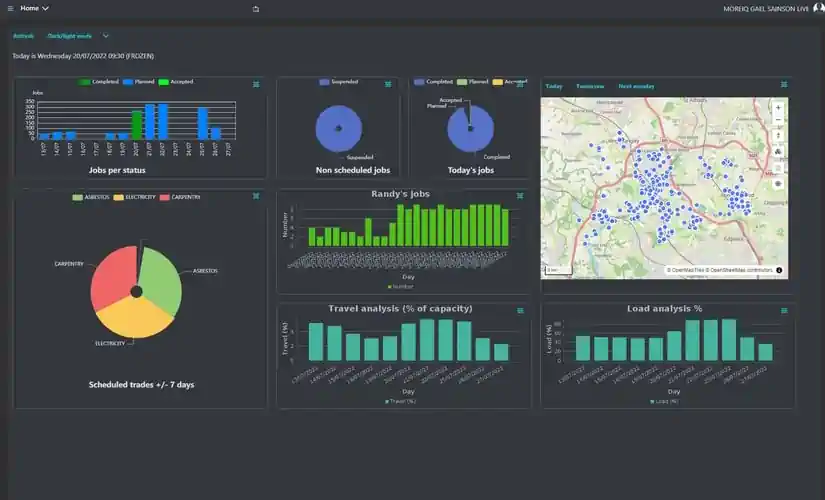Zoom in on the map
This screenshot has width=825, height=500.
(778, 108)
